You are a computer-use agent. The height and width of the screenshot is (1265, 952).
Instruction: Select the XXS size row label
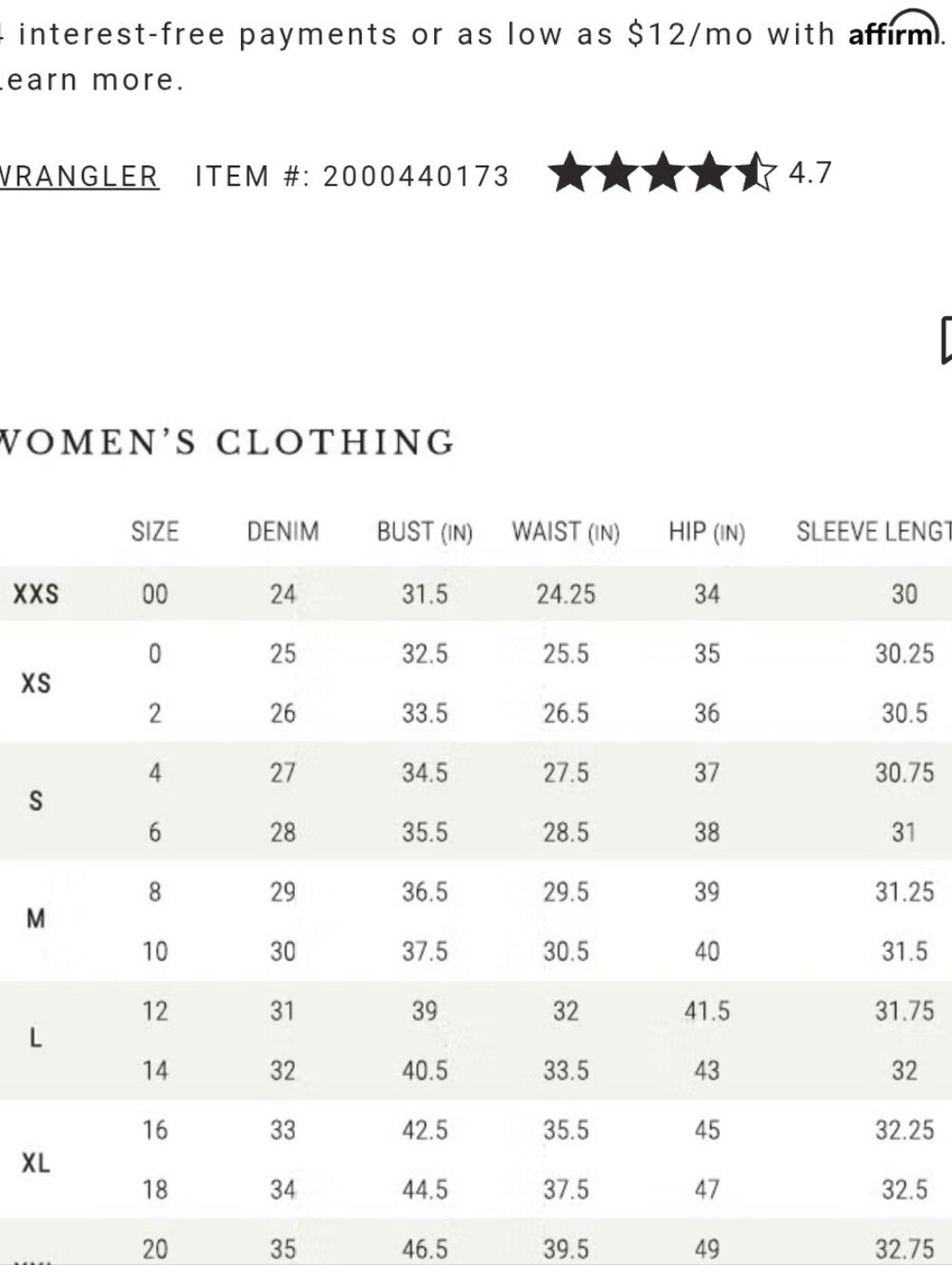point(36,594)
